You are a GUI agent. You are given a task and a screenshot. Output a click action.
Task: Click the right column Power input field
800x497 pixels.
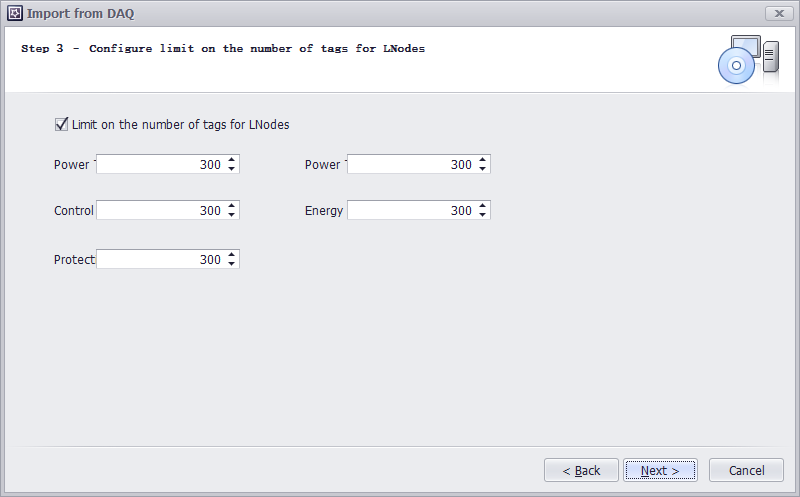pyautogui.click(x=410, y=165)
